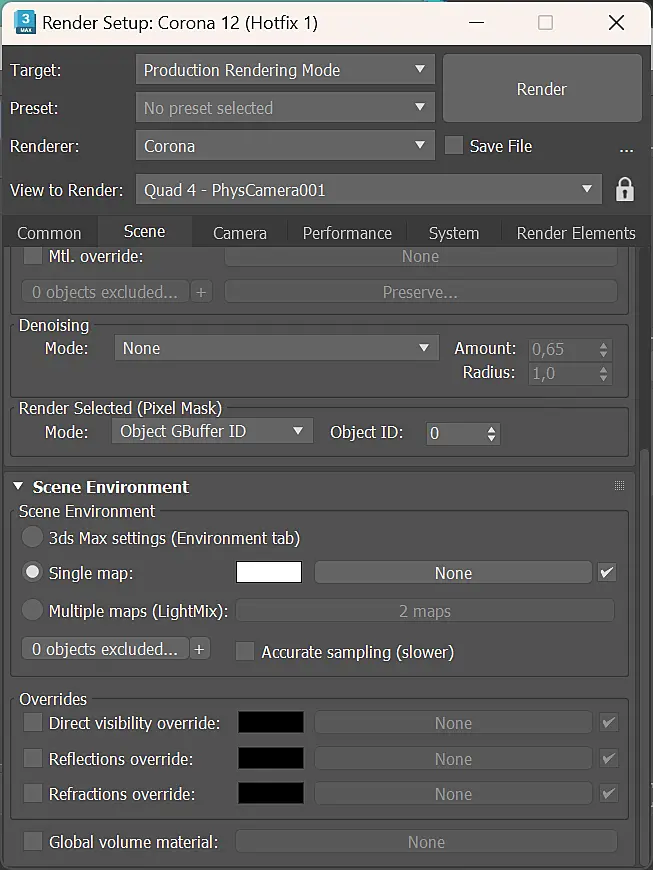Viewport: 653px width, 870px height.
Task: Click the Single map None slot button
Action: [453, 573]
